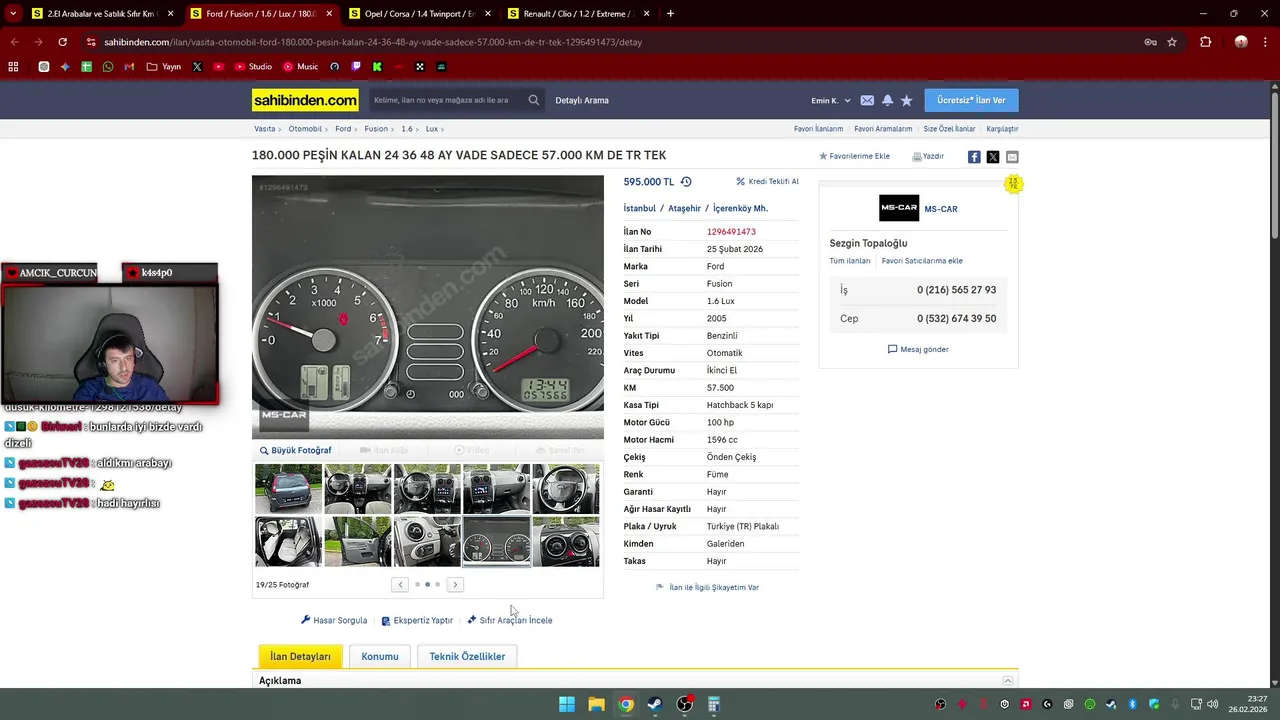Click Mesaj gönder link
This screenshot has height=720, width=1280.
click(x=918, y=350)
